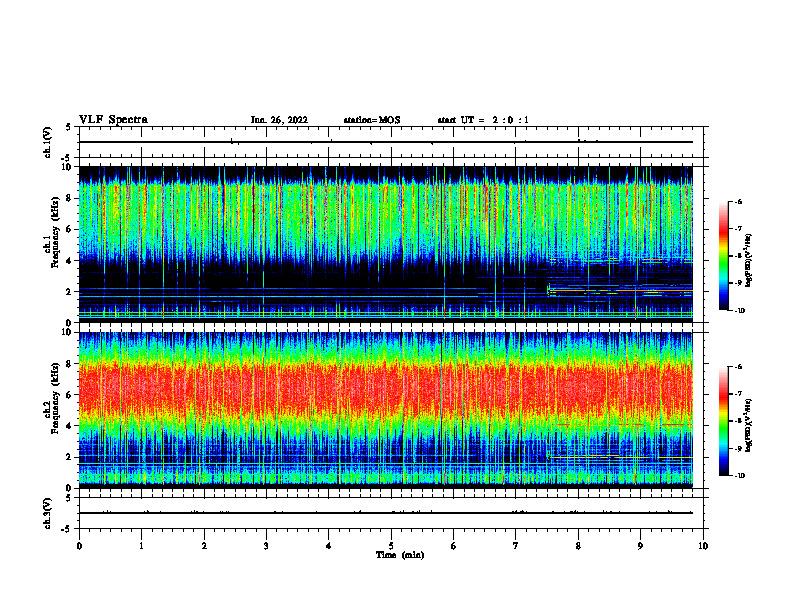The image size is (792, 612).
Task: Click time axis tick label "10"
Action: [703, 546]
